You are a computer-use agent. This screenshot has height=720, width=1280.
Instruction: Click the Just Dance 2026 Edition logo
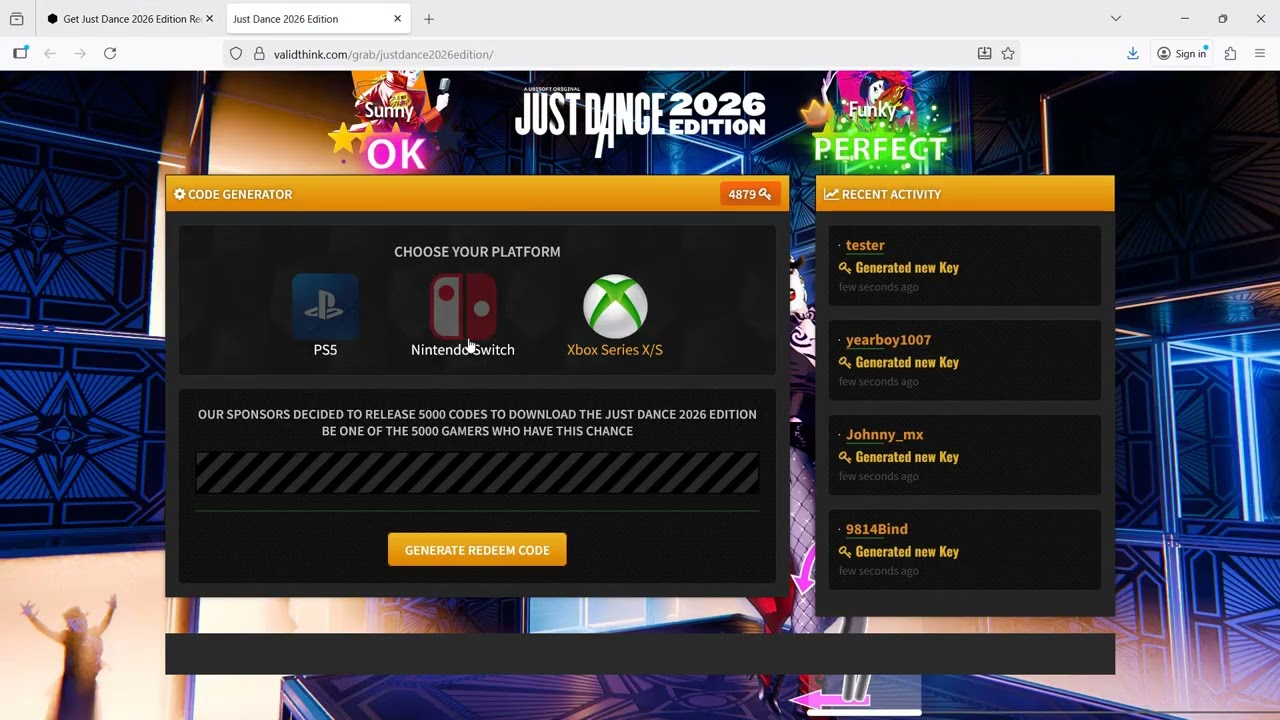[x=640, y=120]
